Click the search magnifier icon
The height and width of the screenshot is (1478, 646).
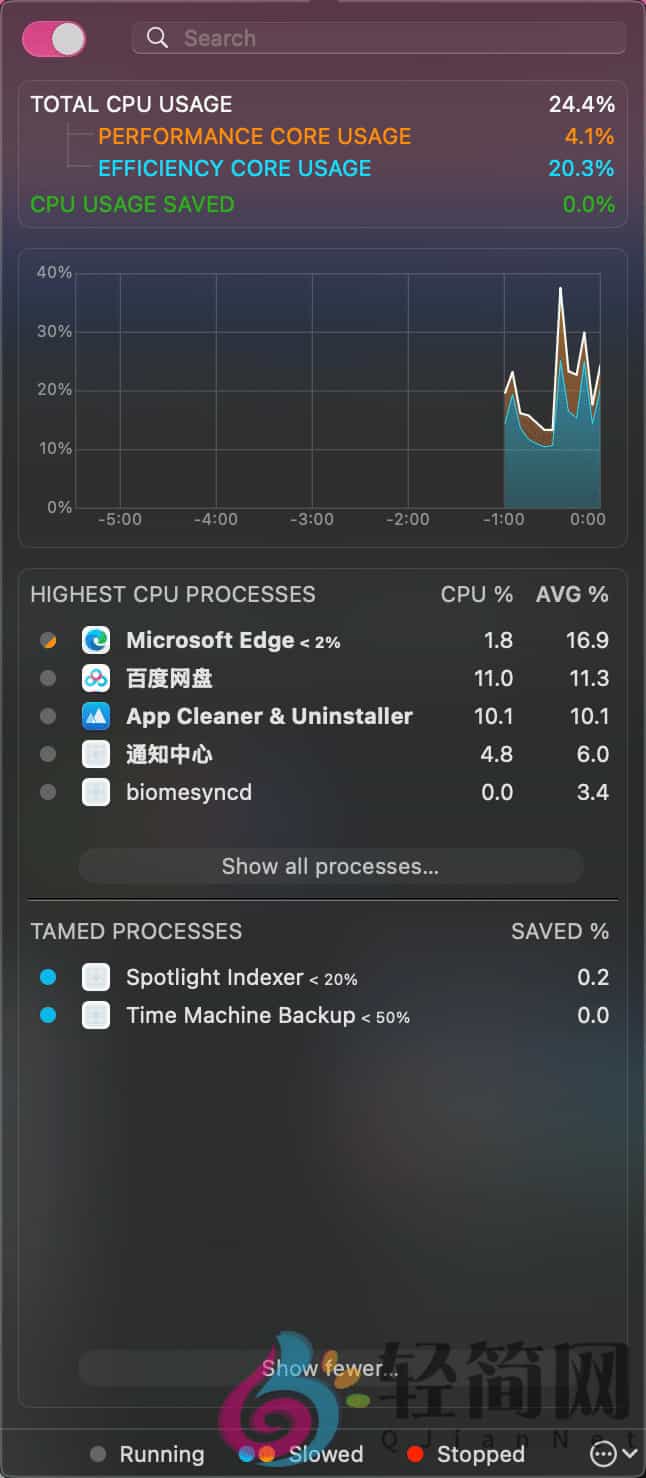pos(157,37)
